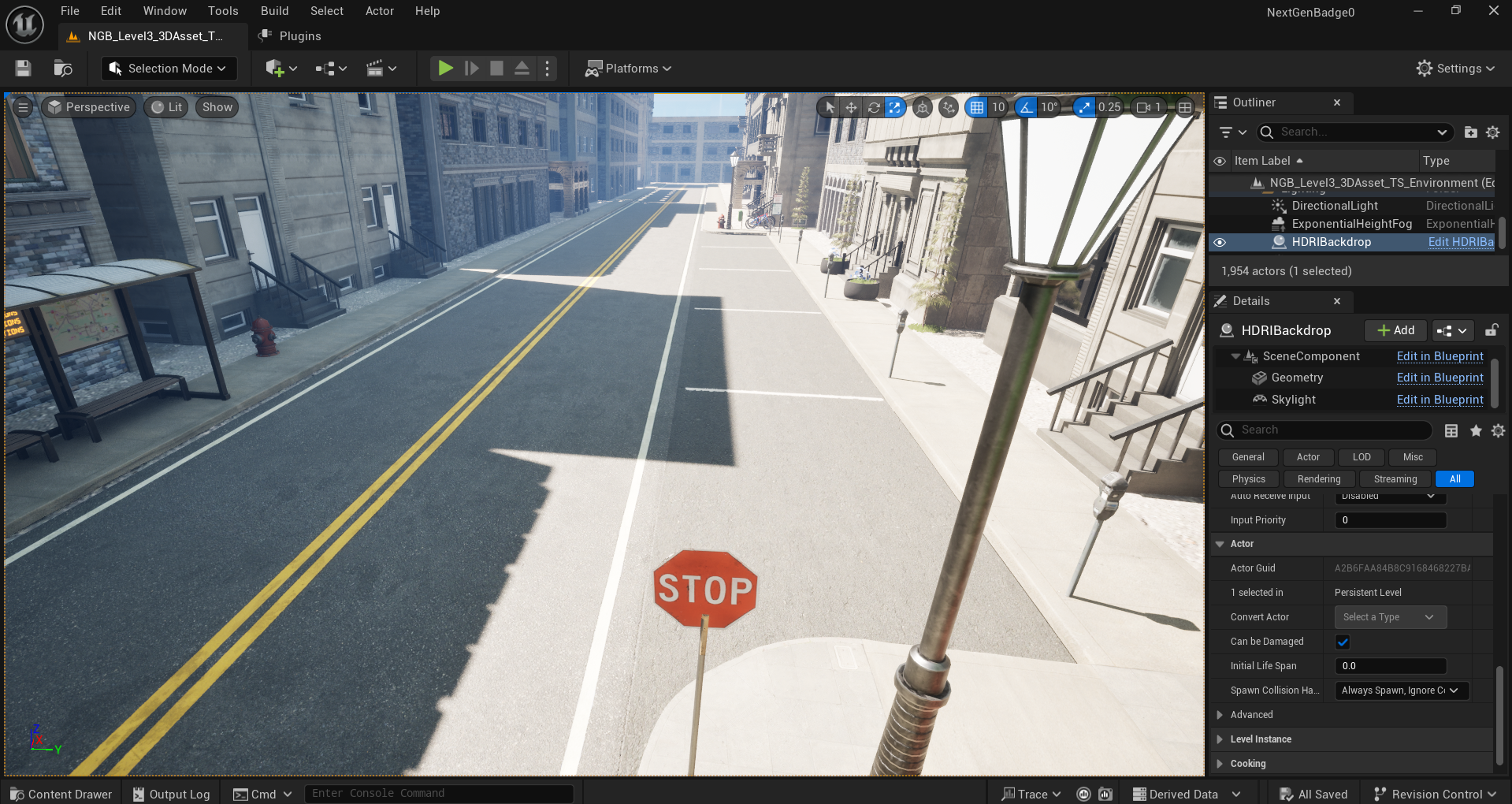Play the level in the editor
Screen dimensions: 1512x804
pyautogui.click(x=445, y=68)
